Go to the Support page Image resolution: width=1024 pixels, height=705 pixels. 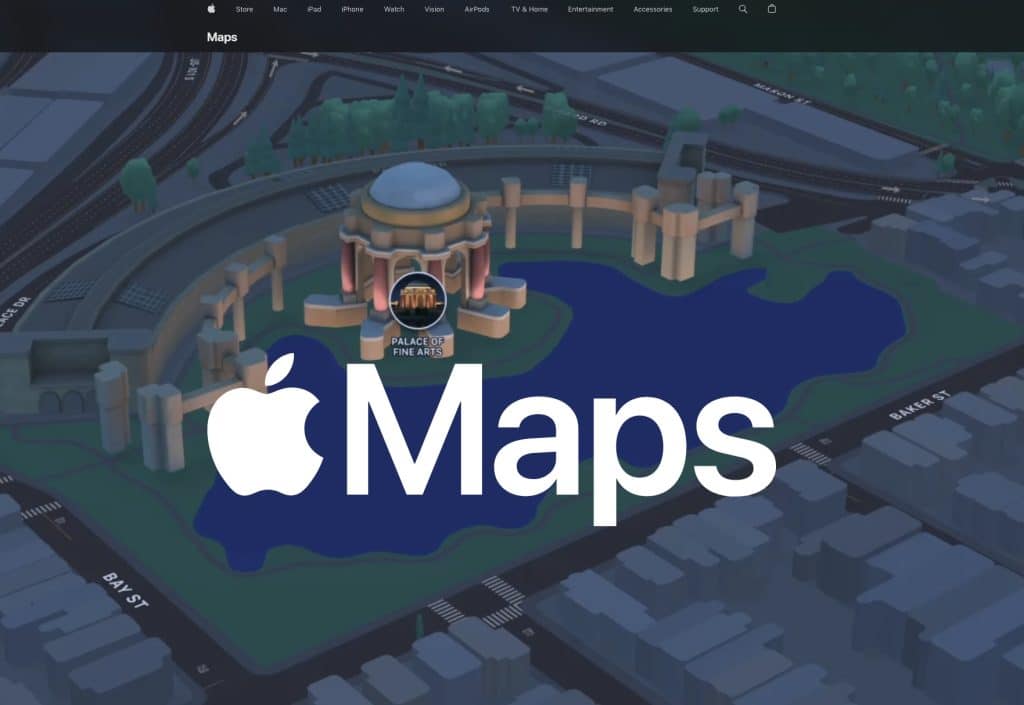705,9
